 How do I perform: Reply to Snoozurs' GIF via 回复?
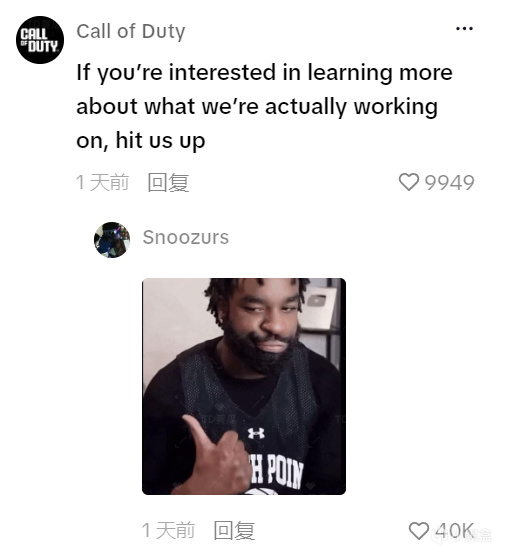[x=234, y=531]
